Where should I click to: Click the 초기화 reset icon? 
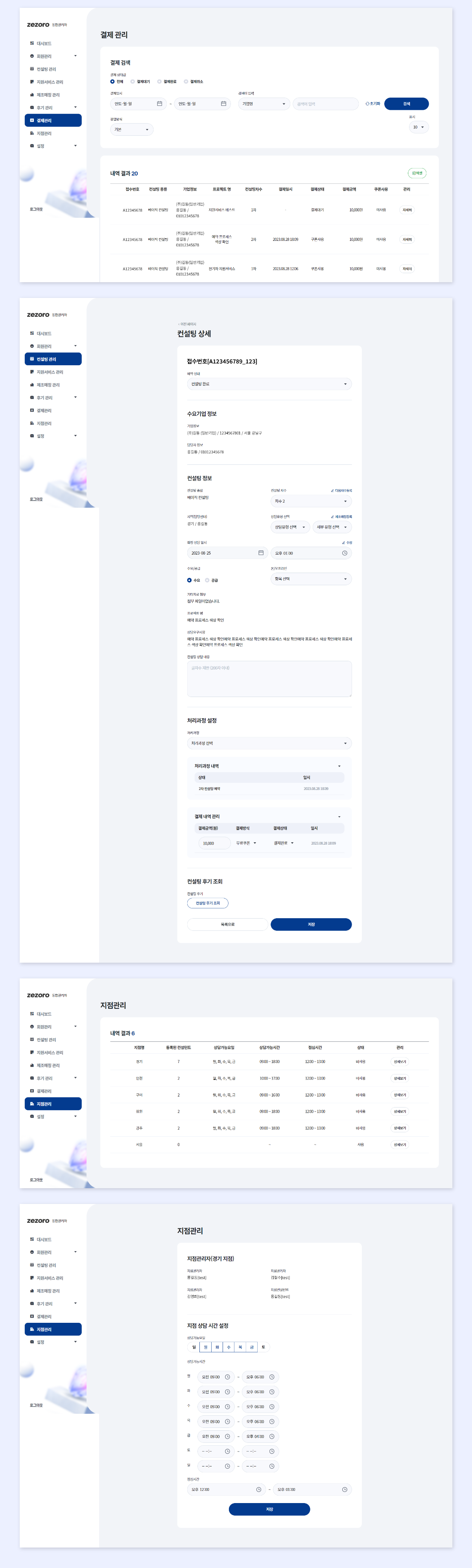[367, 104]
